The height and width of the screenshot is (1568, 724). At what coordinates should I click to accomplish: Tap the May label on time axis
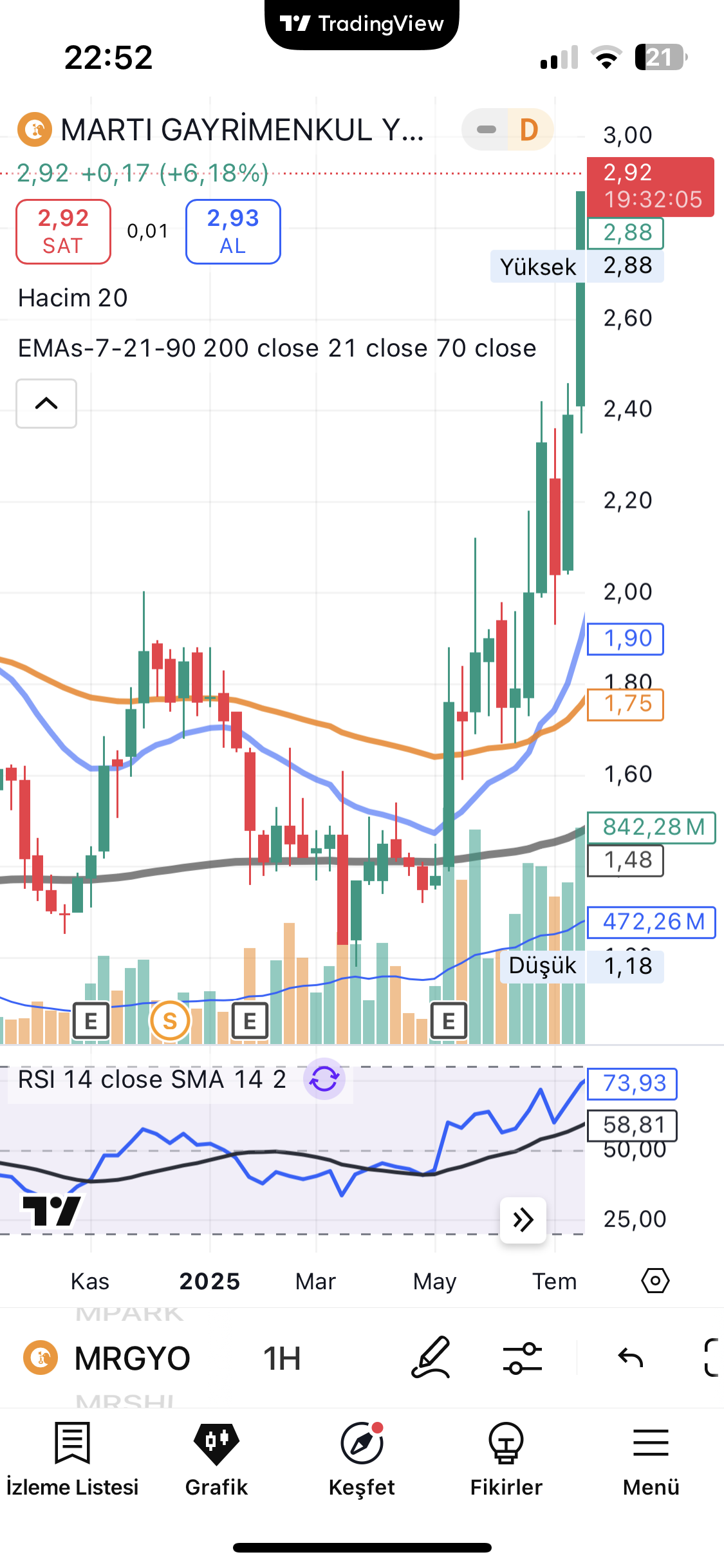click(434, 1282)
